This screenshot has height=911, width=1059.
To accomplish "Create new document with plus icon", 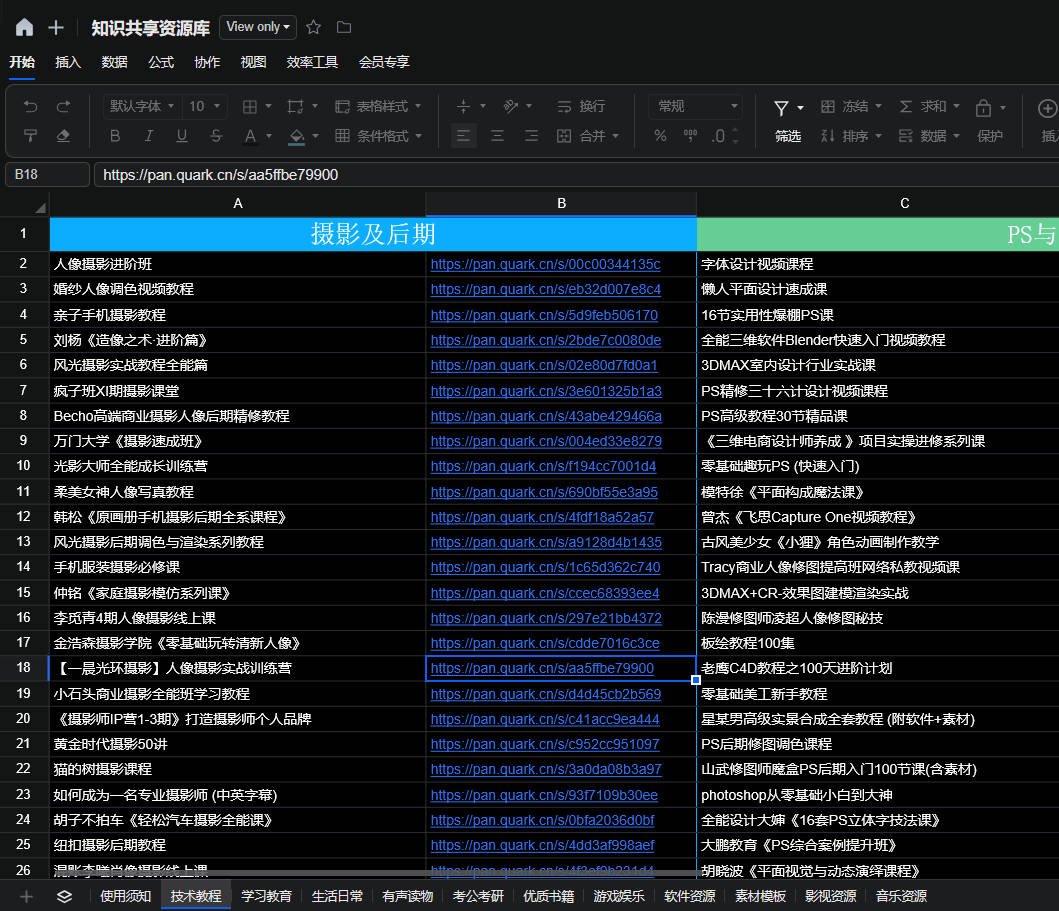I will [56, 27].
